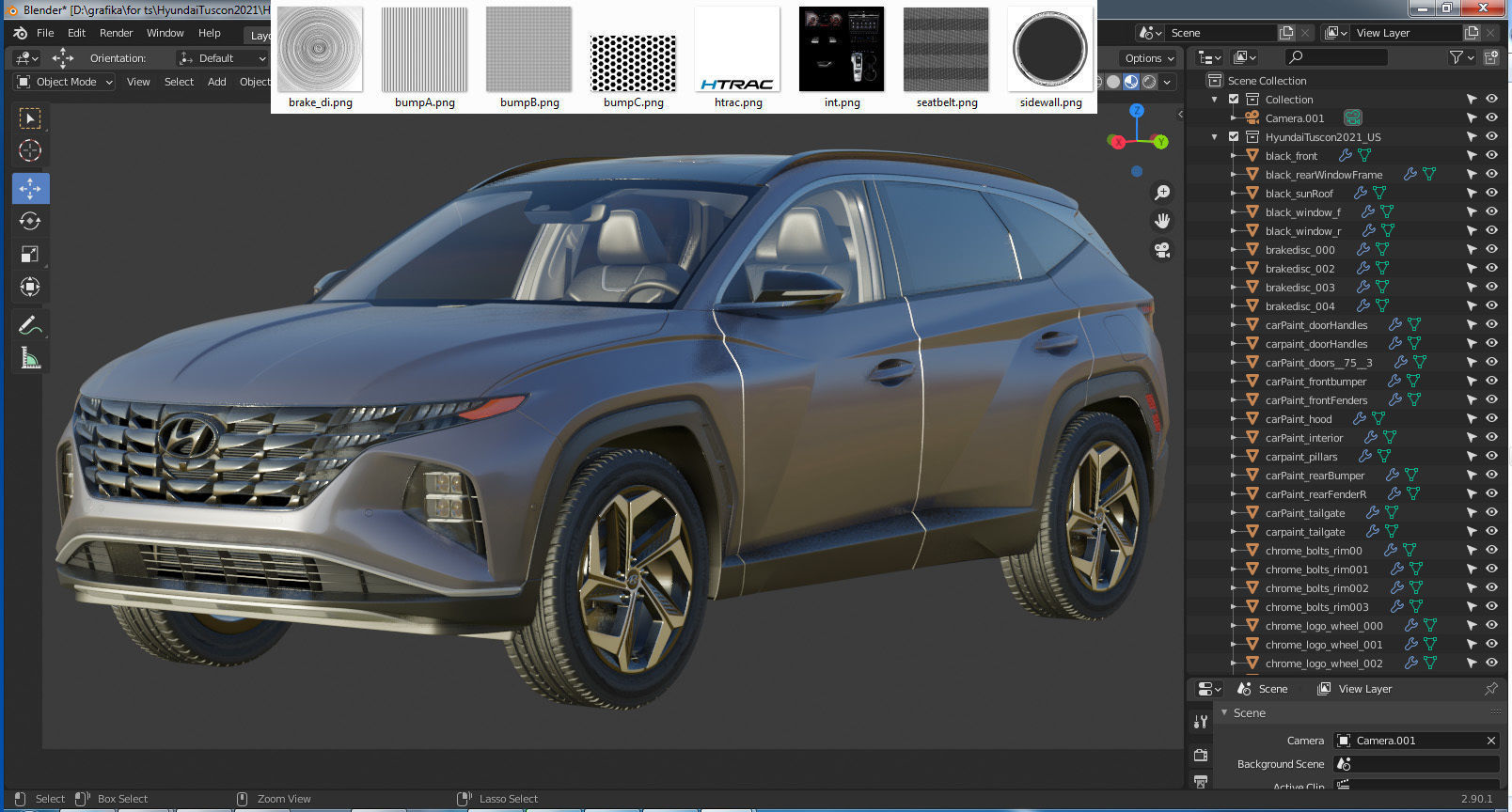Clear the Camera.001 camera field
The width and height of the screenshot is (1512, 812).
pyautogui.click(x=1491, y=741)
